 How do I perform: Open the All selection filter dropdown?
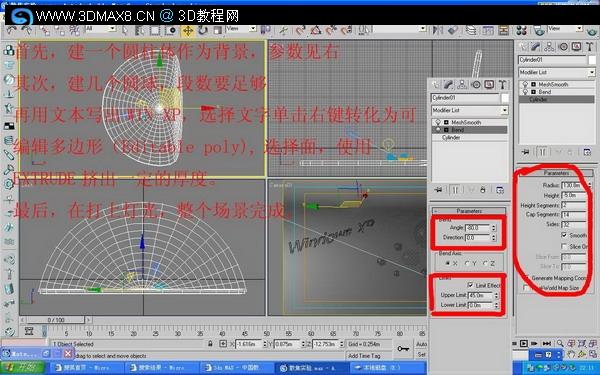click(x=112, y=29)
